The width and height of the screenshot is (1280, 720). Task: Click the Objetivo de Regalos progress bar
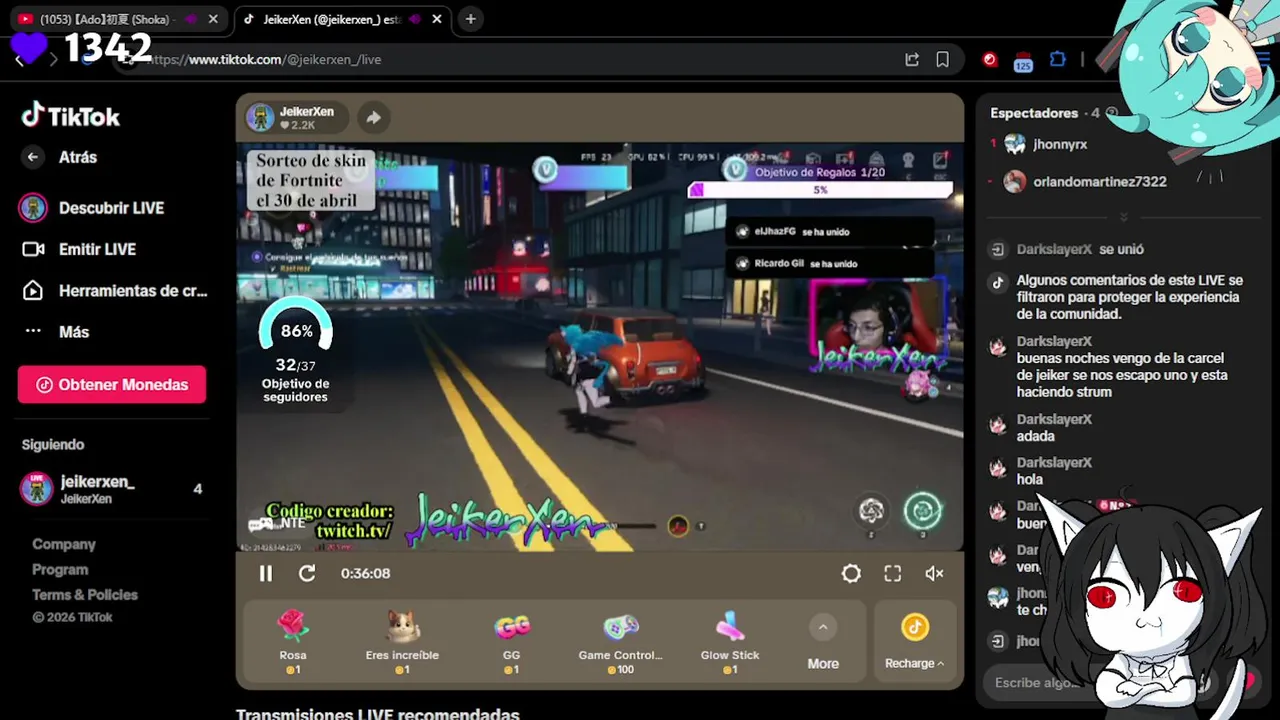click(819, 190)
